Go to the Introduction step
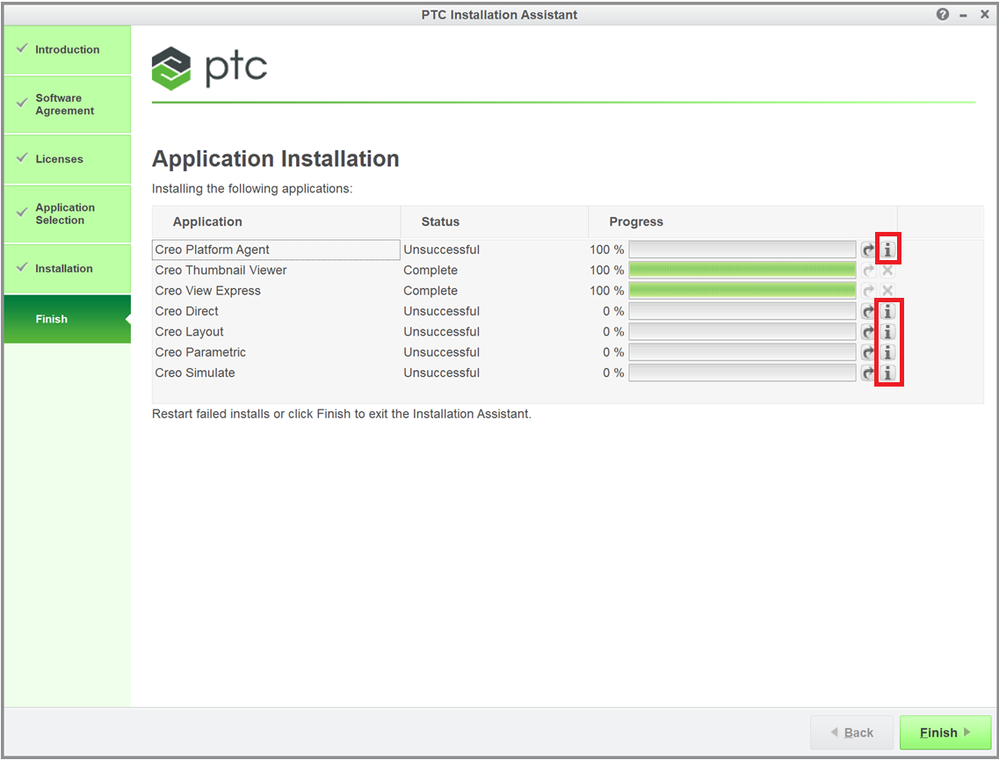 pyautogui.click(x=68, y=50)
